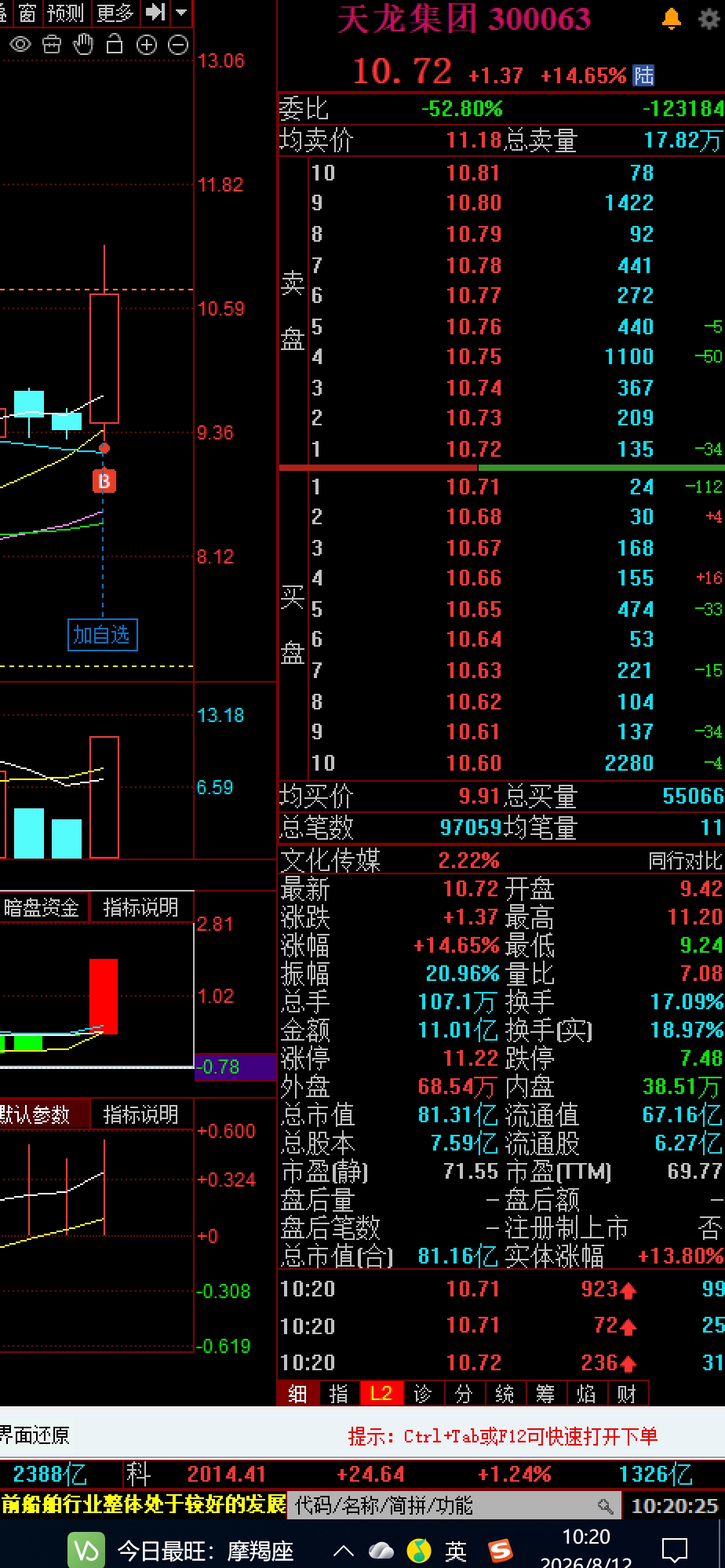725x1568 pixels.
Task: Click the tall red volume bar in volume panel
Action: pyautogui.click(x=104, y=797)
